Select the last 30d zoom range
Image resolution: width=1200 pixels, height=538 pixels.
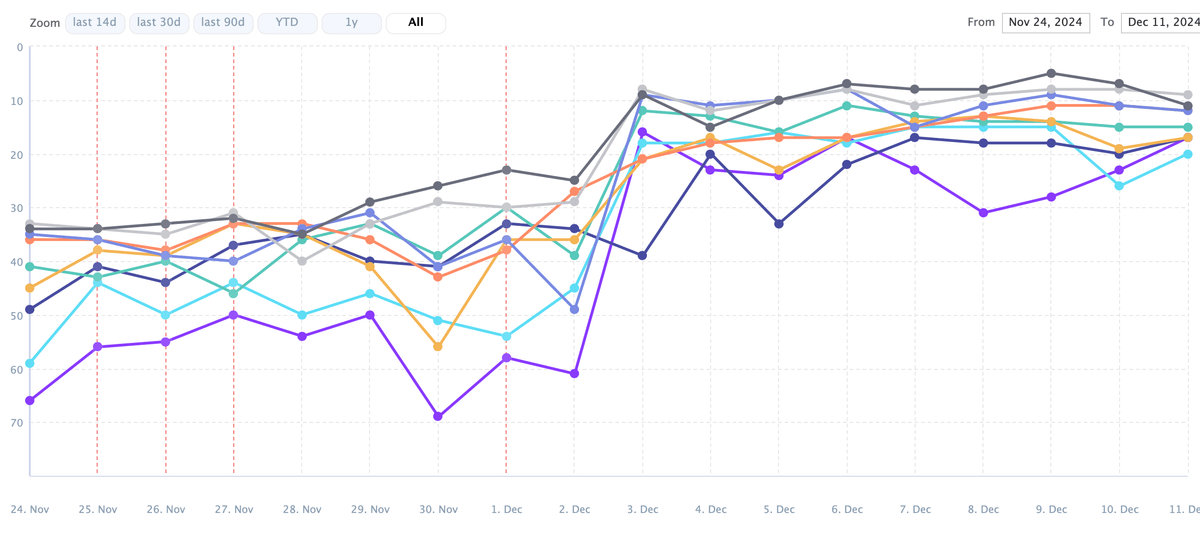coord(159,22)
